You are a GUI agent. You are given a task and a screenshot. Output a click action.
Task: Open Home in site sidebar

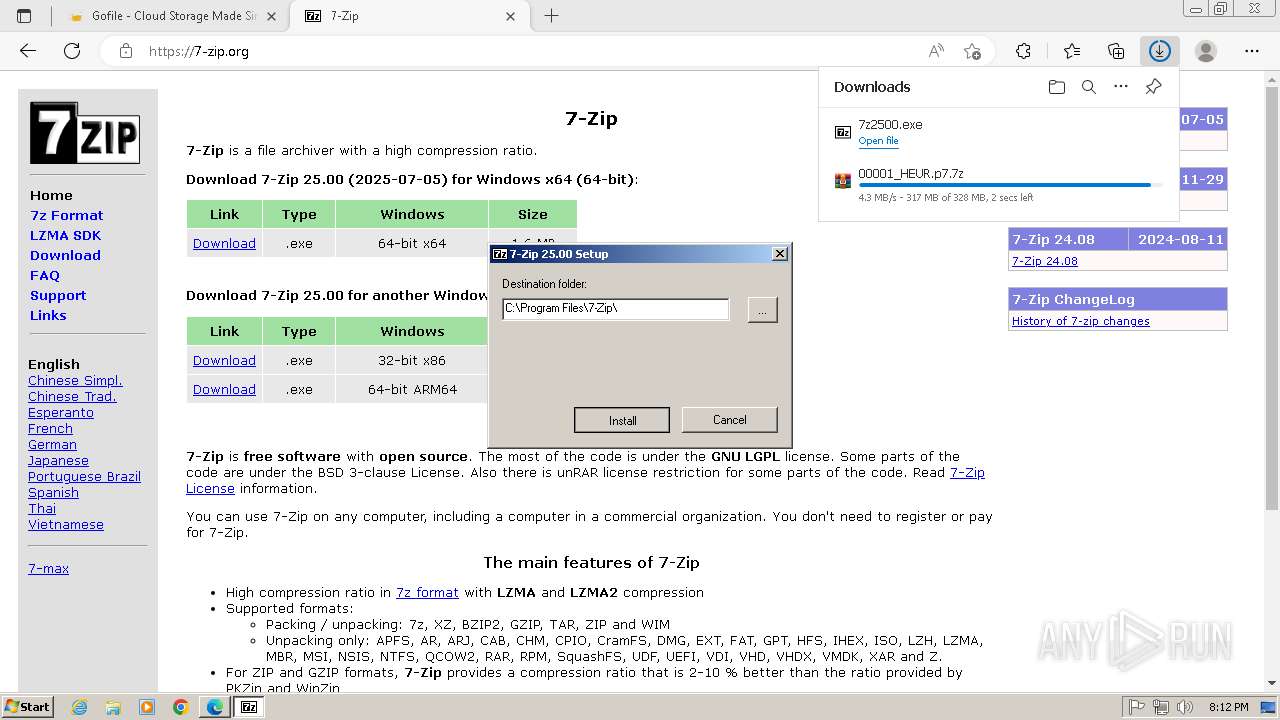tap(51, 195)
